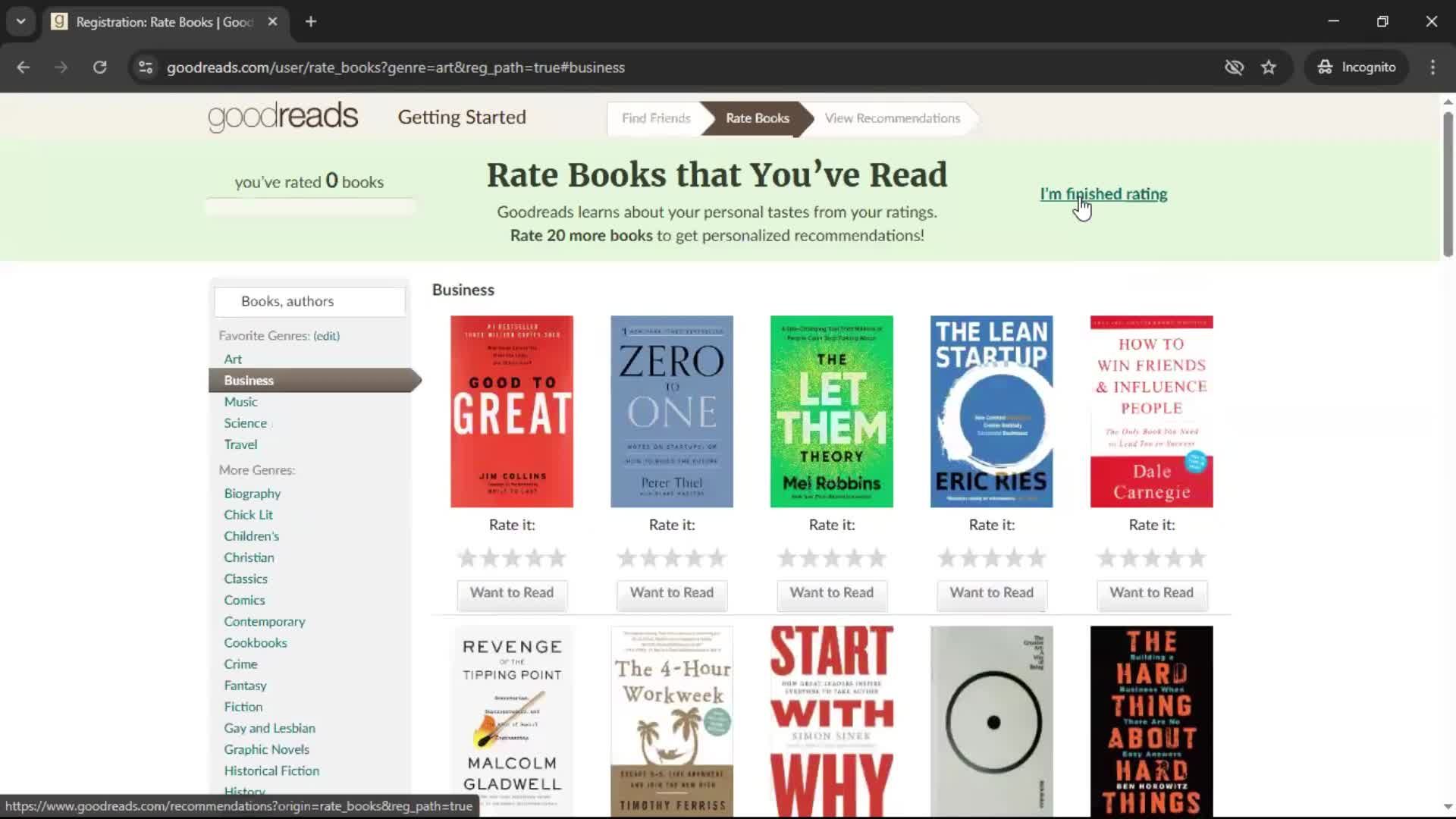Viewport: 1456px width, 819px height.
Task: Click the 4-Hour Workweek cover
Action: (672, 721)
